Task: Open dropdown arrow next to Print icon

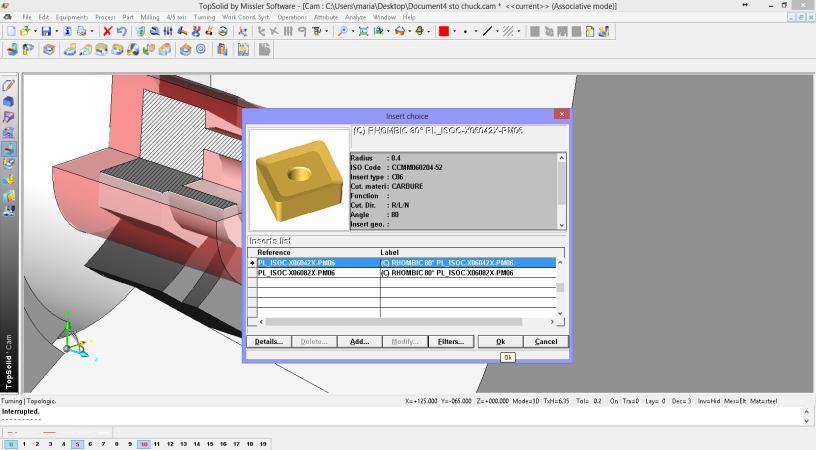Action: click(x=92, y=32)
